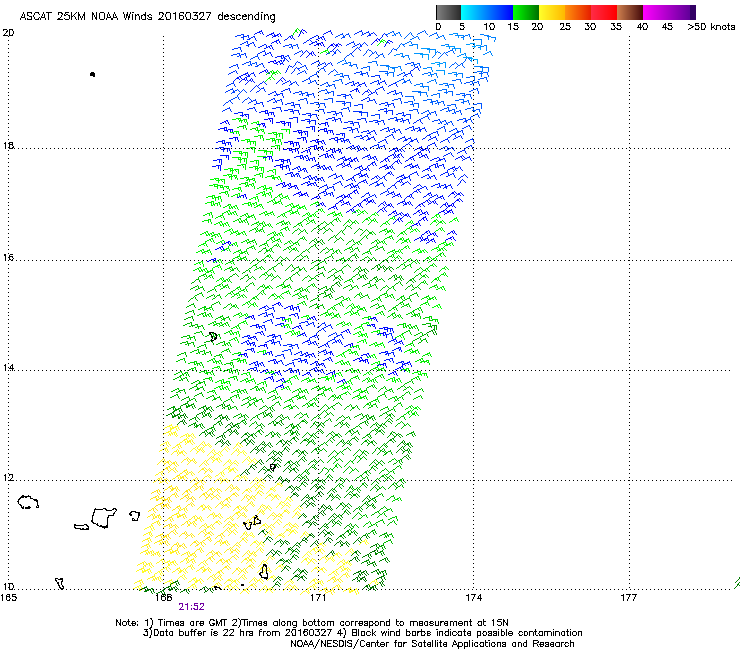
Task: Select the red 30-35 knots legend swatch
Action: (604, 12)
